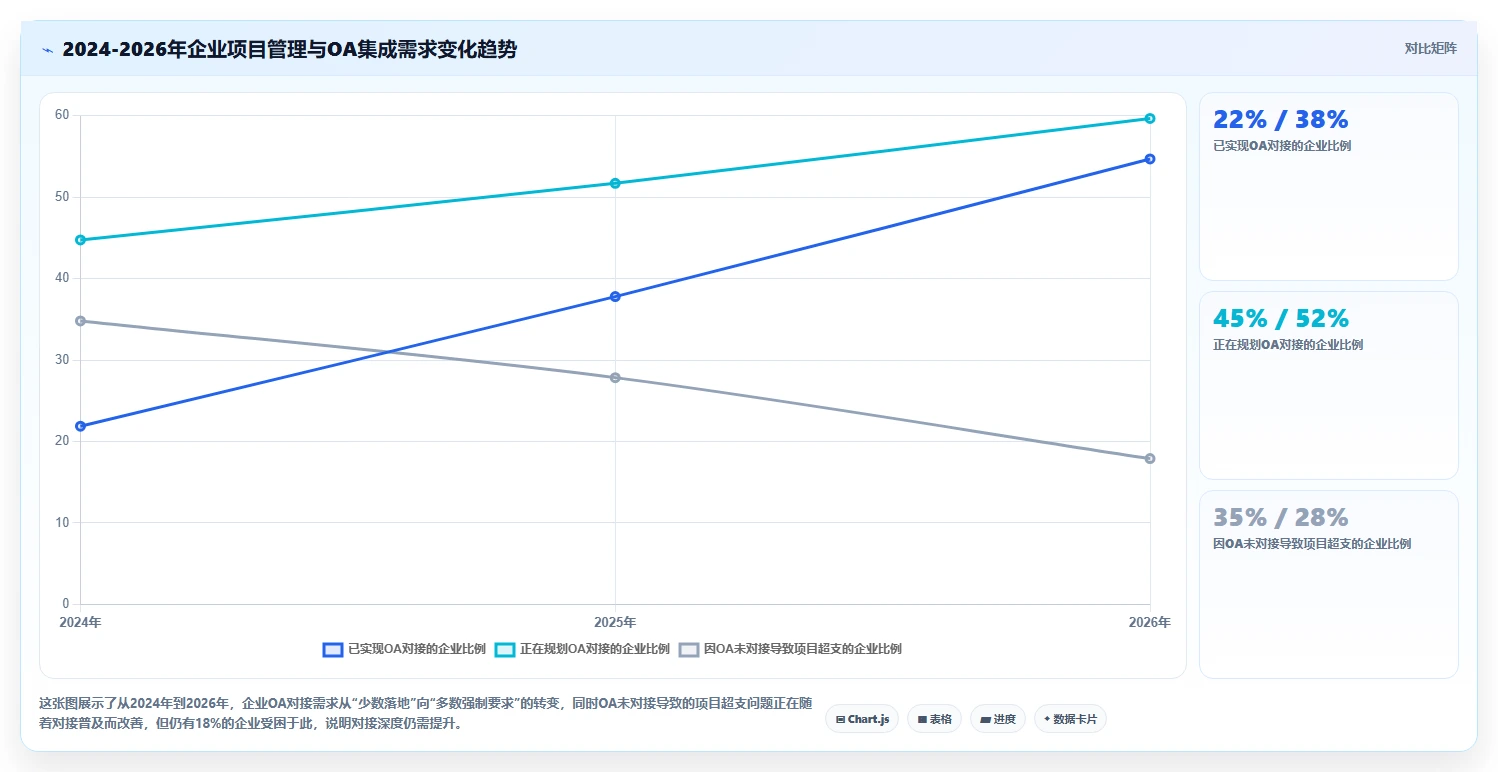Click the y-axis label 20
This screenshot has height=772, width=1498.
click(62, 441)
